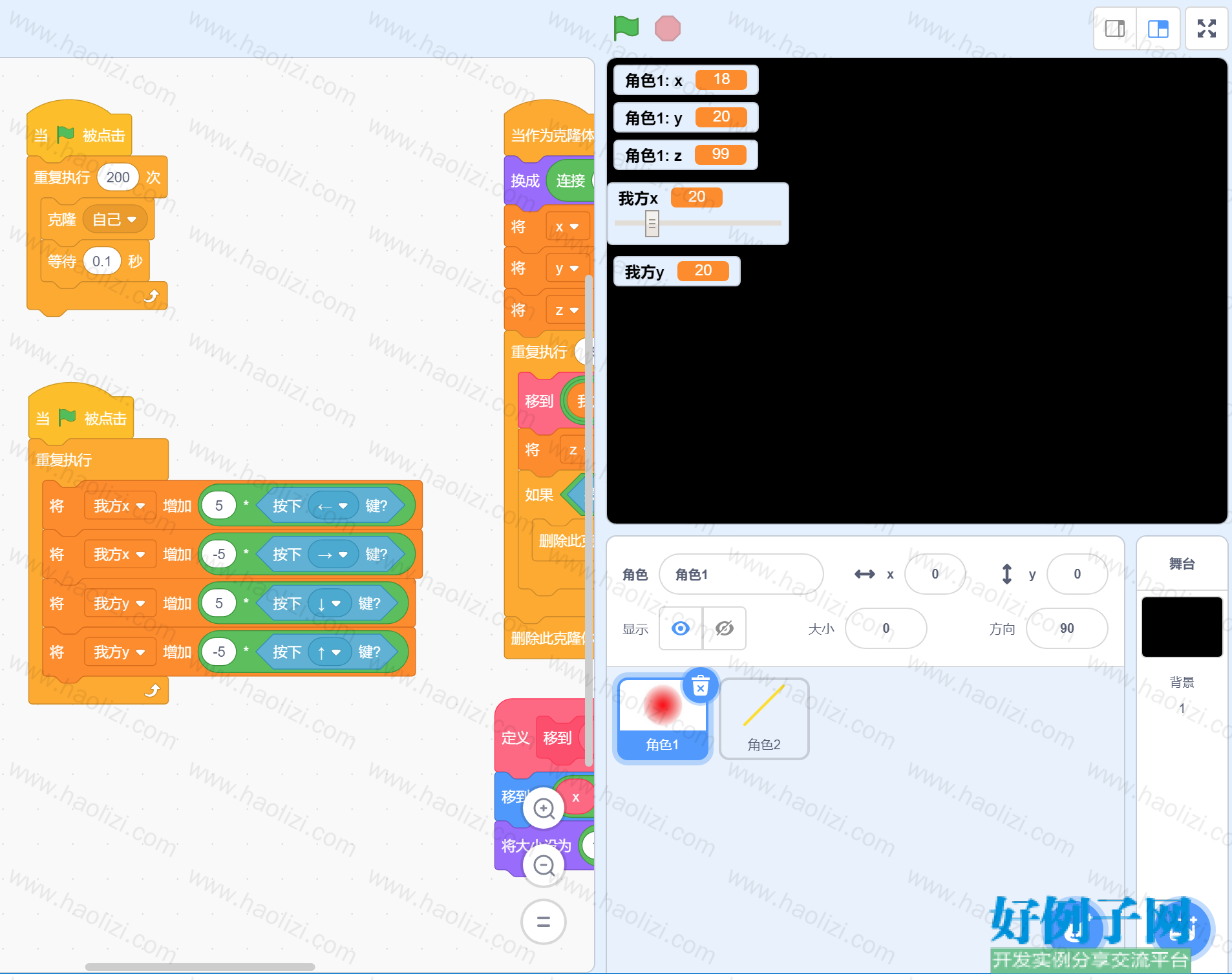Screen dimensions: 1232x980
Task: Click the 角色1: y variable monitor
Action: click(686, 118)
